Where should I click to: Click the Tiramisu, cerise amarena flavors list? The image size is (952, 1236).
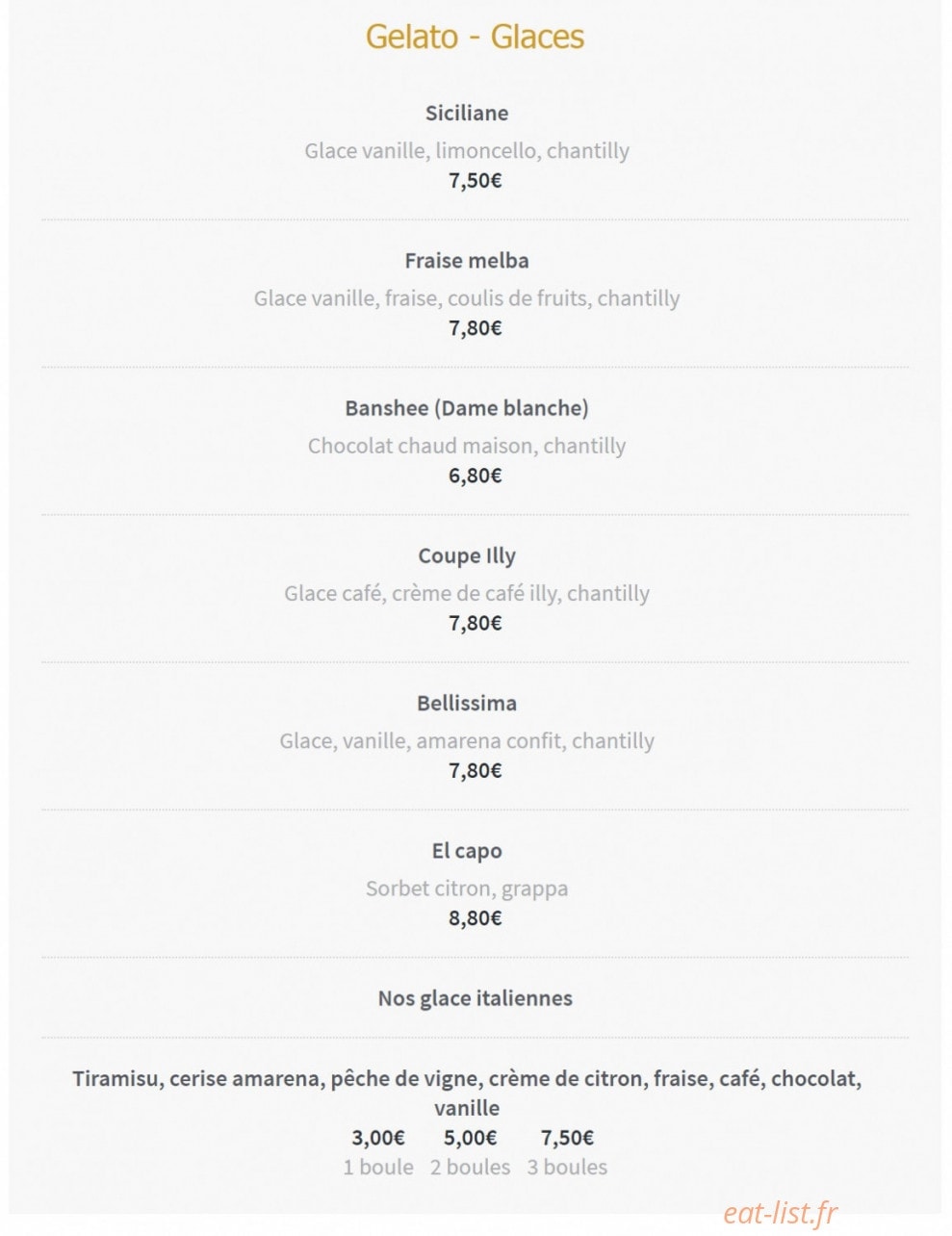(x=467, y=1093)
